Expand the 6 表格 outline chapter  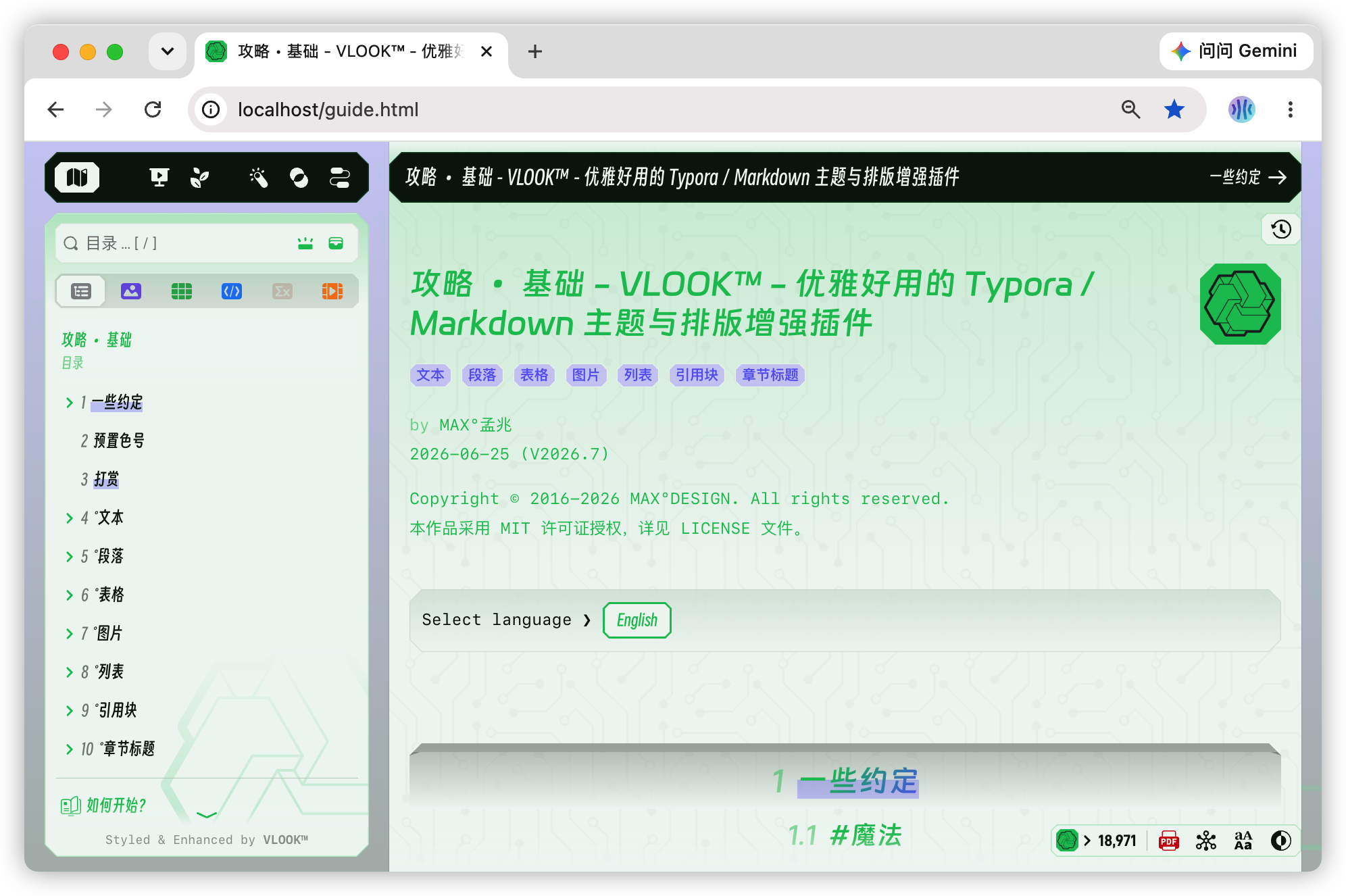pyautogui.click(x=70, y=595)
